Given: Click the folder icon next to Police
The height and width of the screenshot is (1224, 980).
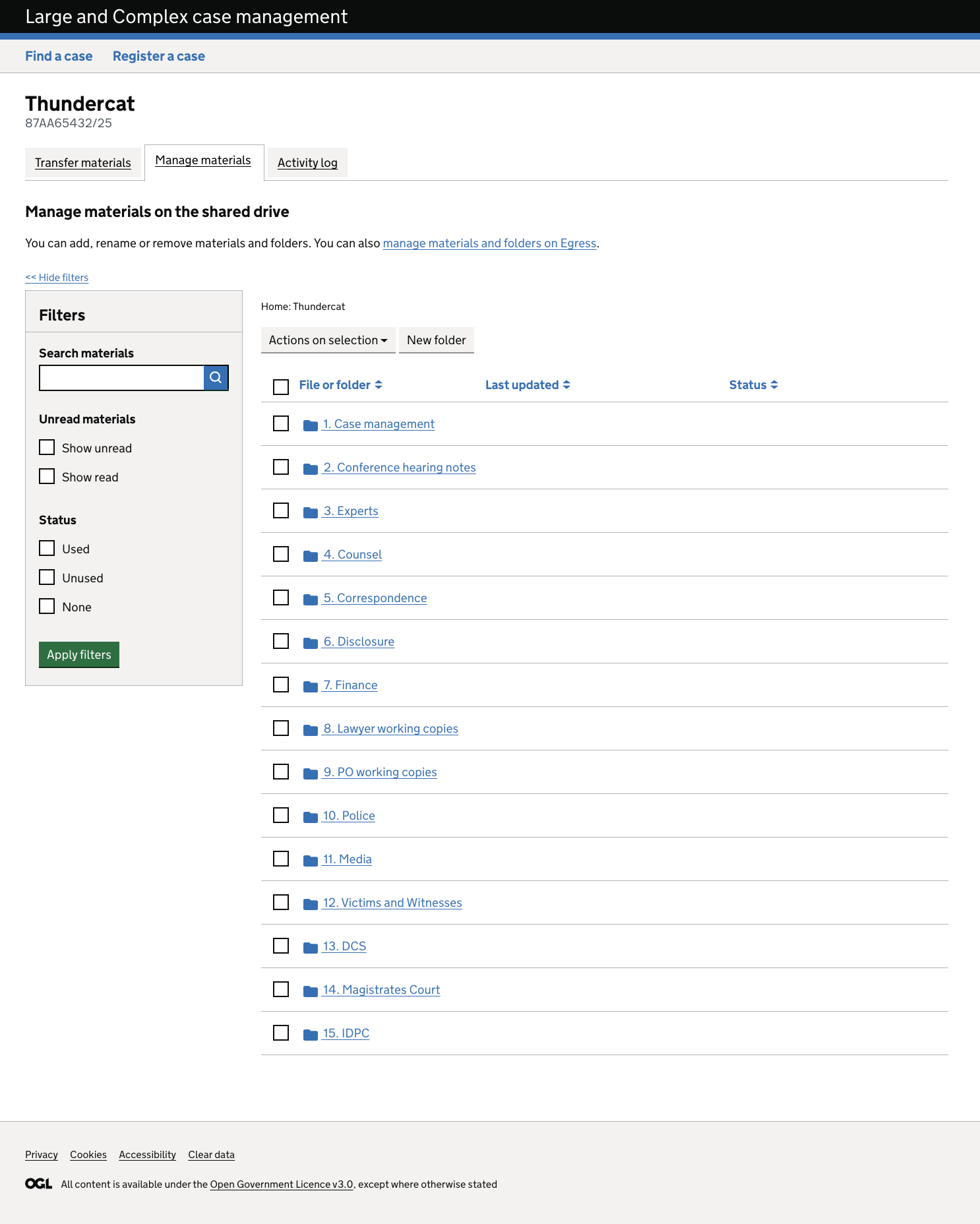Looking at the screenshot, I should 311,817.
